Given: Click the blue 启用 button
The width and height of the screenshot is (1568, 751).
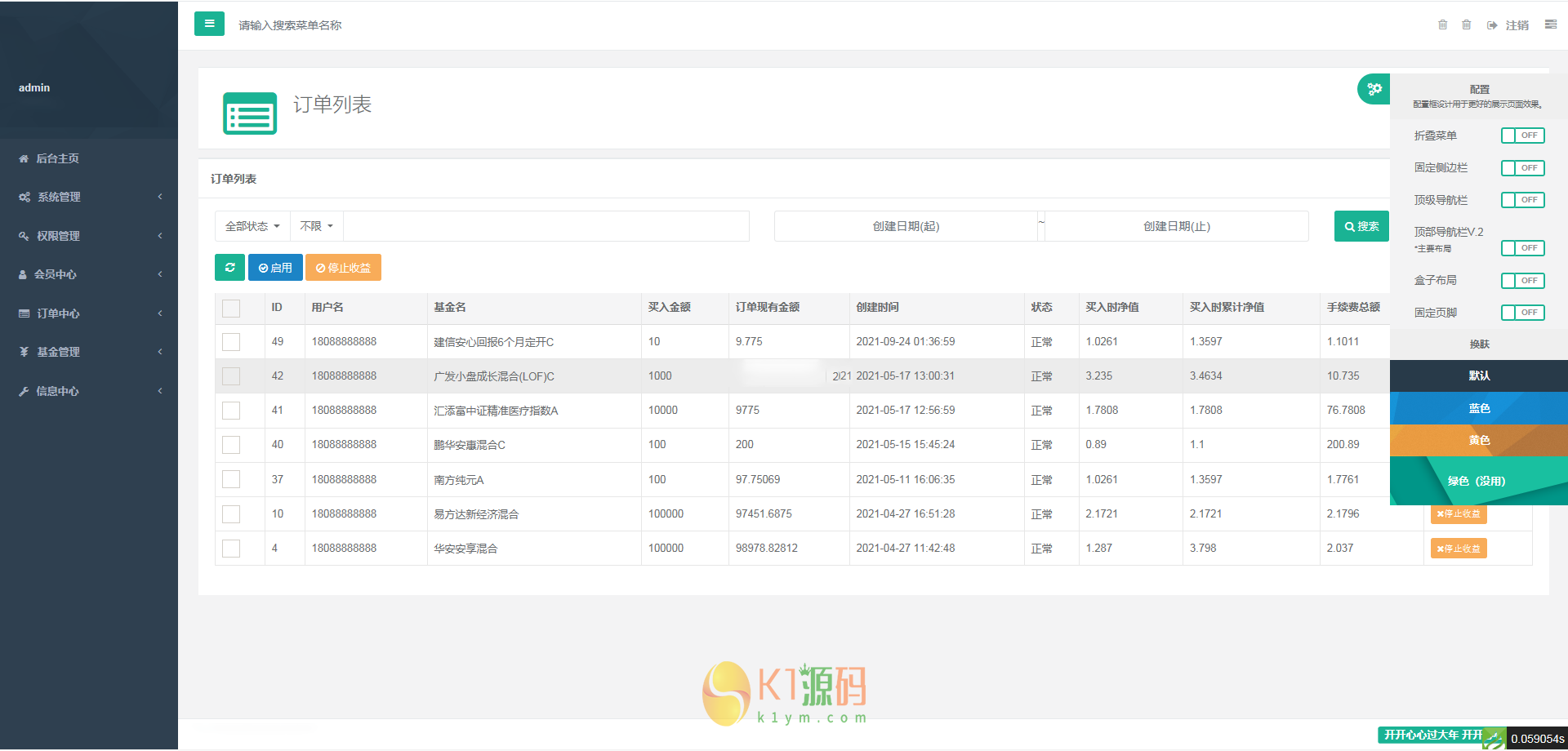Looking at the screenshot, I should click(x=275, y=268).
